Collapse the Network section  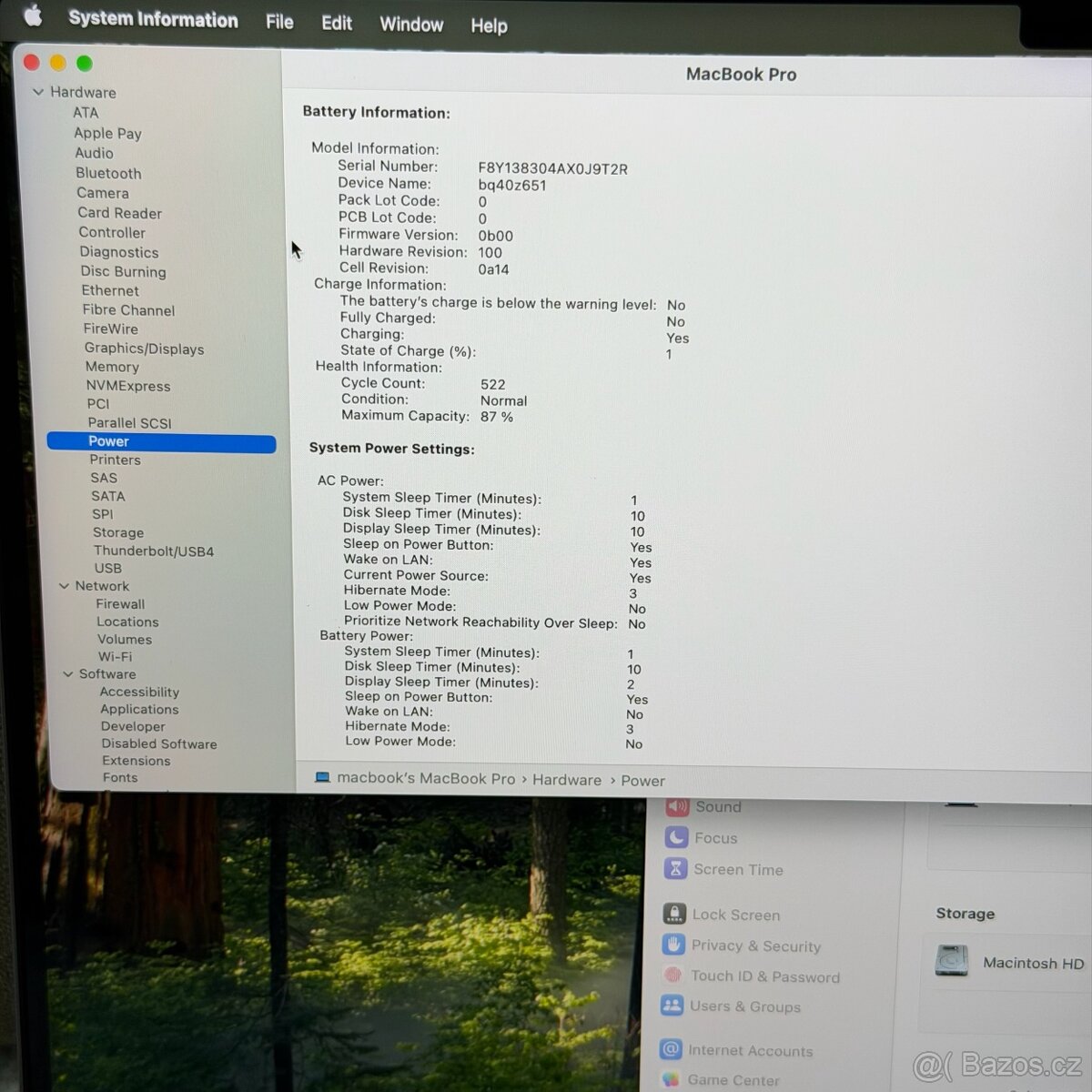63,586
